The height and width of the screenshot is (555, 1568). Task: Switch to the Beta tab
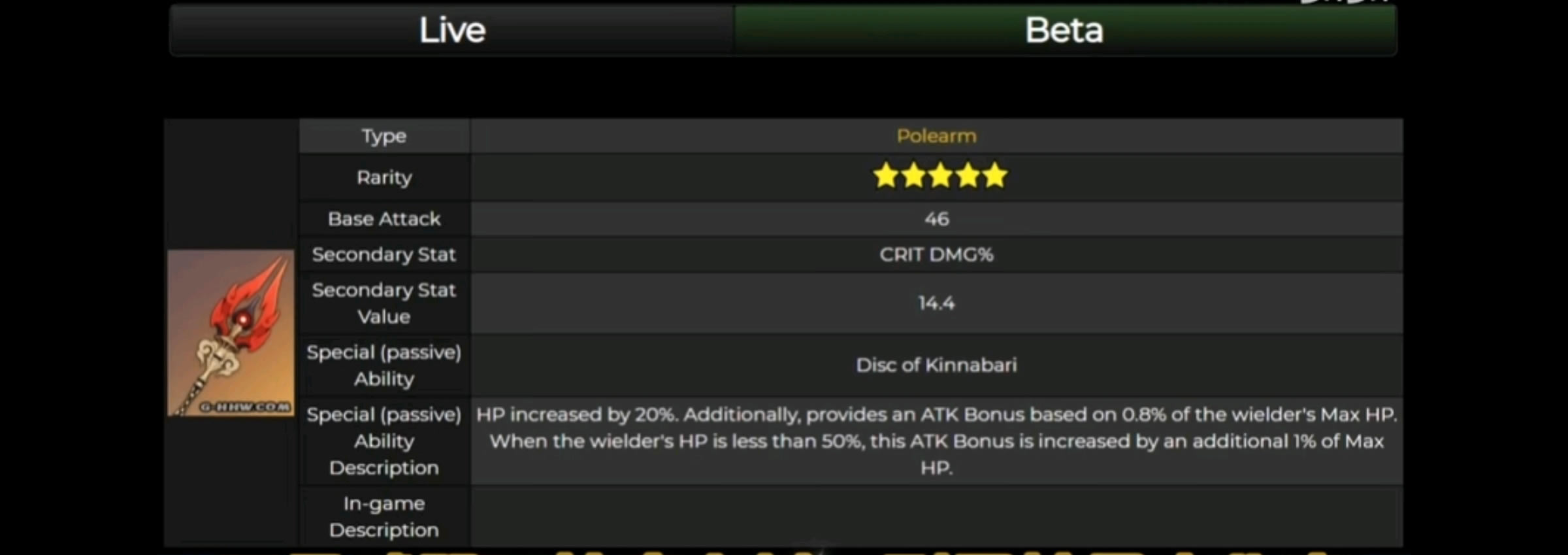[1064, 30]
